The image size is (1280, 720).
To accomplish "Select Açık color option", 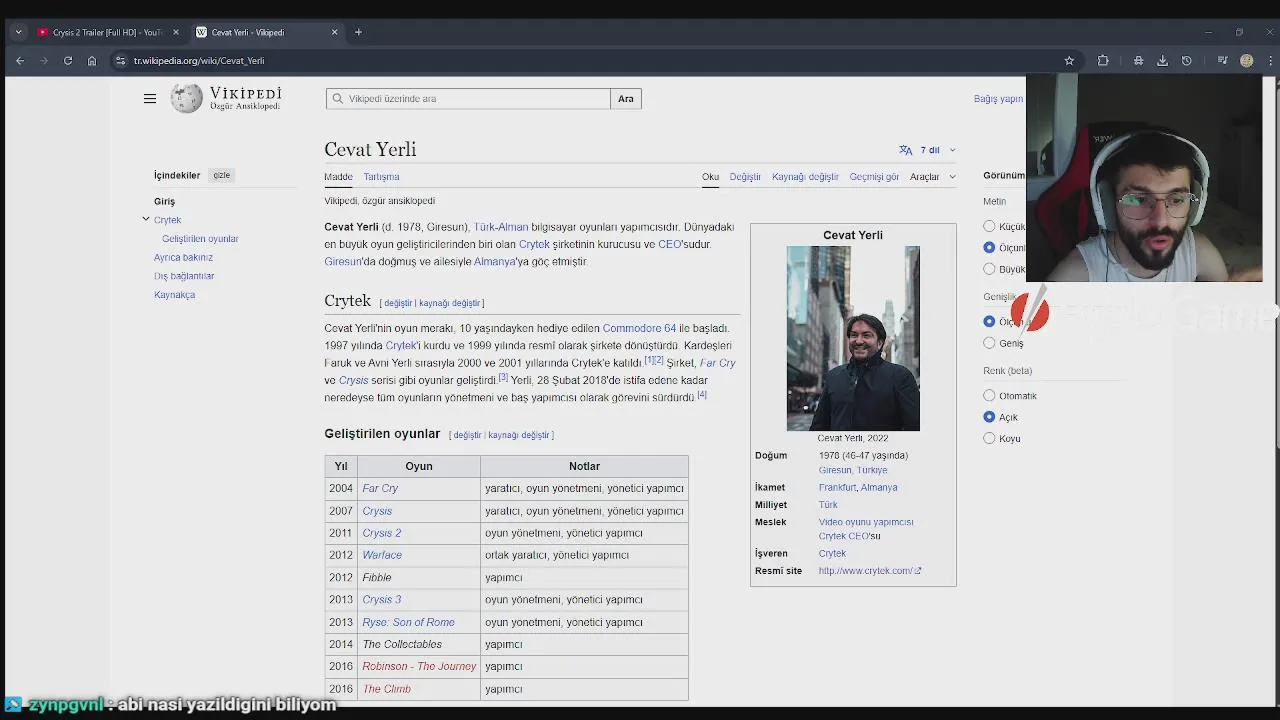I will point(989,417).
